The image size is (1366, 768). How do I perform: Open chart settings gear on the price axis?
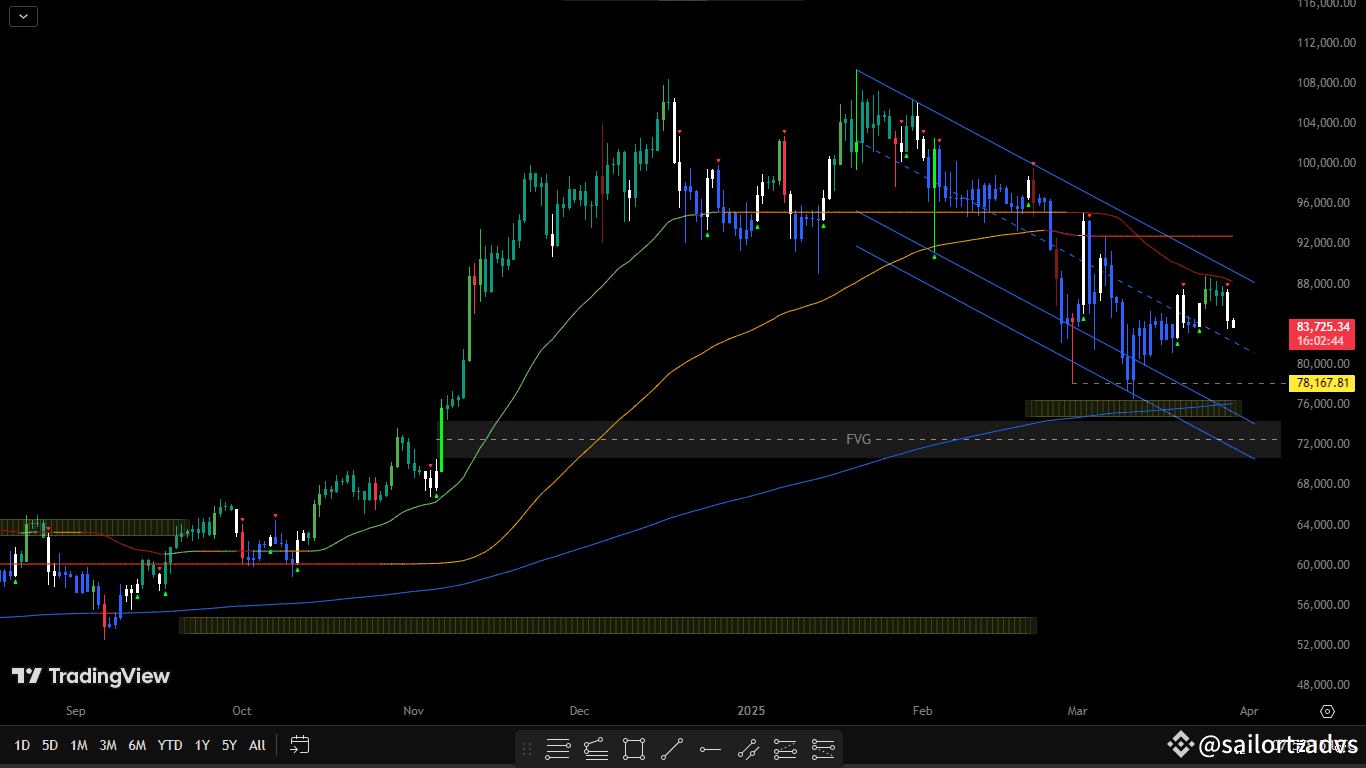1327,712
